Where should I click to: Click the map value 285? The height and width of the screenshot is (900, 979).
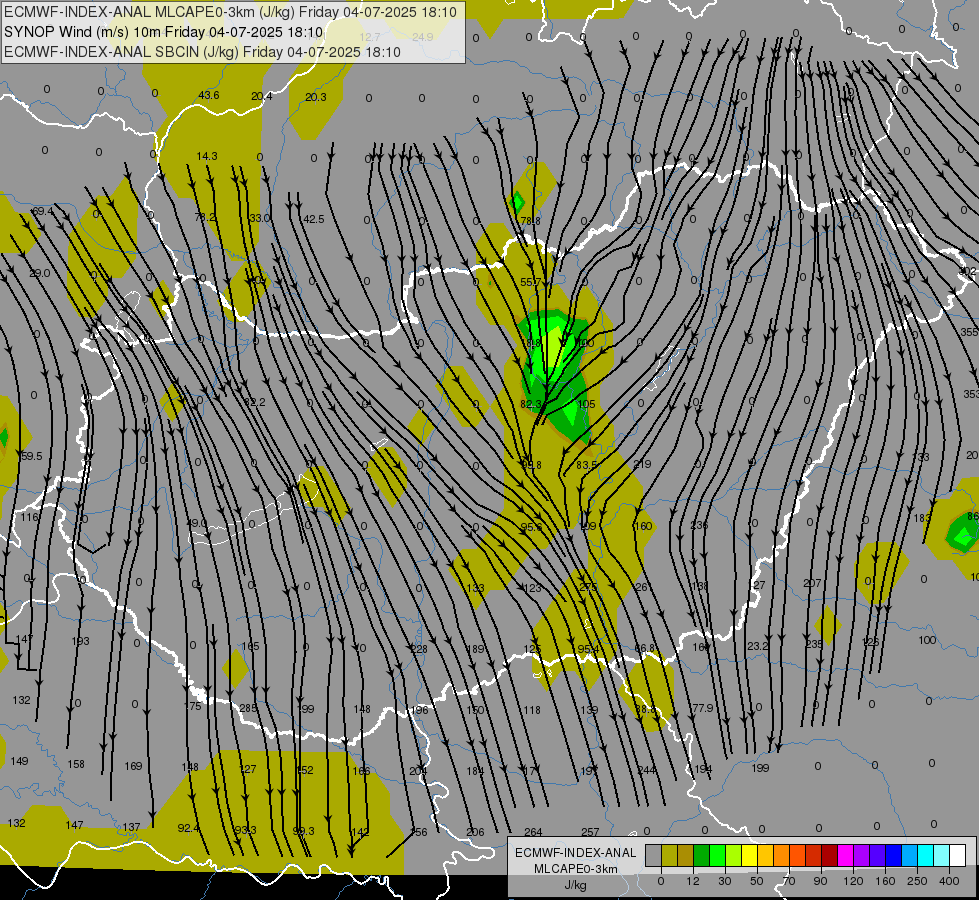coord(248,708)
